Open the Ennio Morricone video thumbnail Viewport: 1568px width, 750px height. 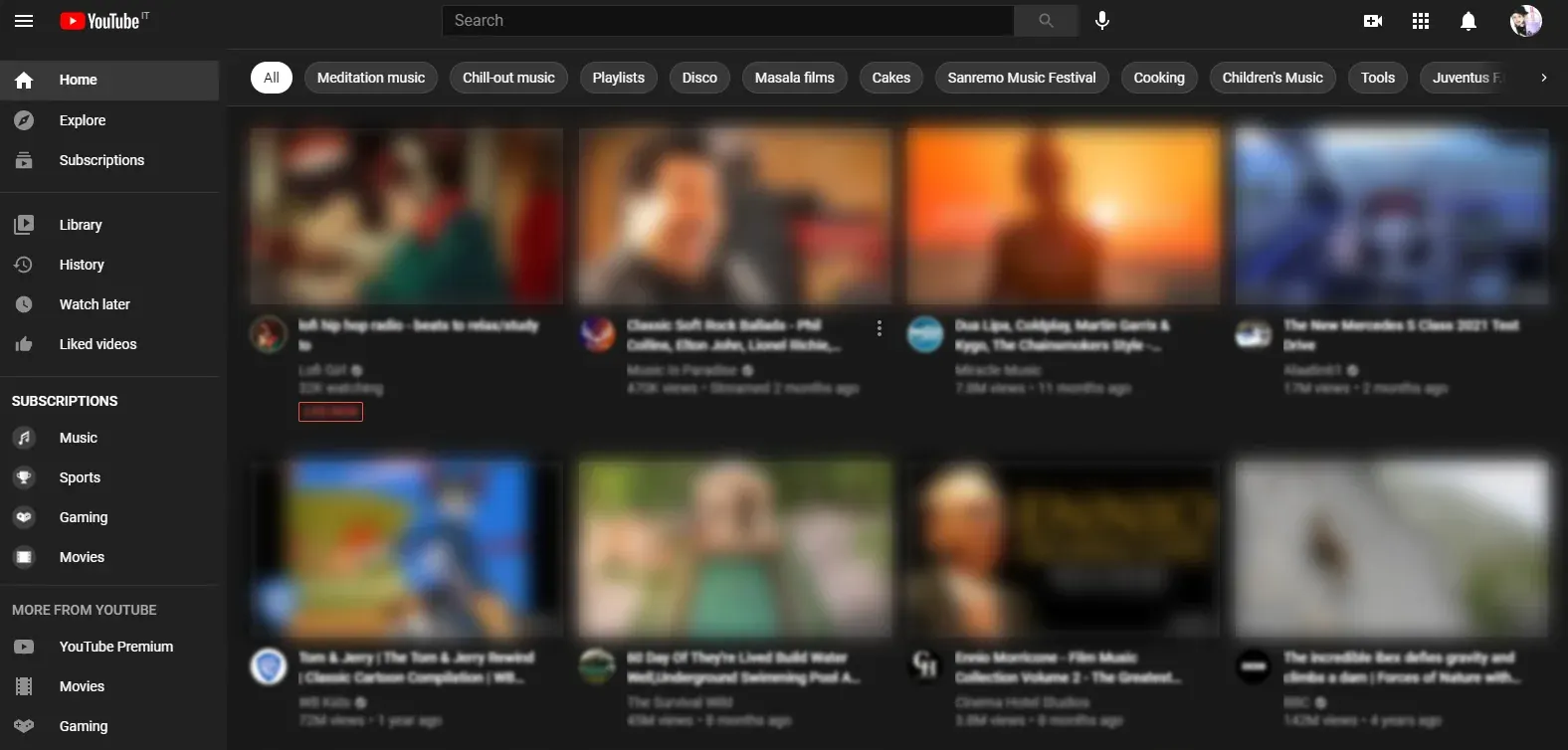click(1064, 548)
